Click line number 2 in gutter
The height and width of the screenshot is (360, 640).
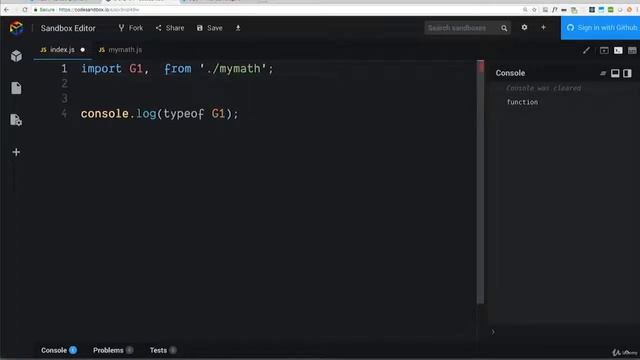coord(64,83)
